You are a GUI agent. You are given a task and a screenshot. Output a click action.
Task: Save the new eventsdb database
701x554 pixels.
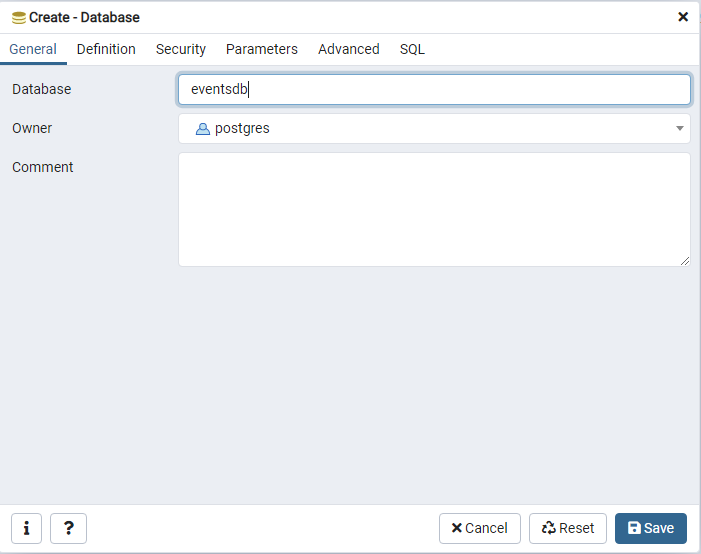651,528
